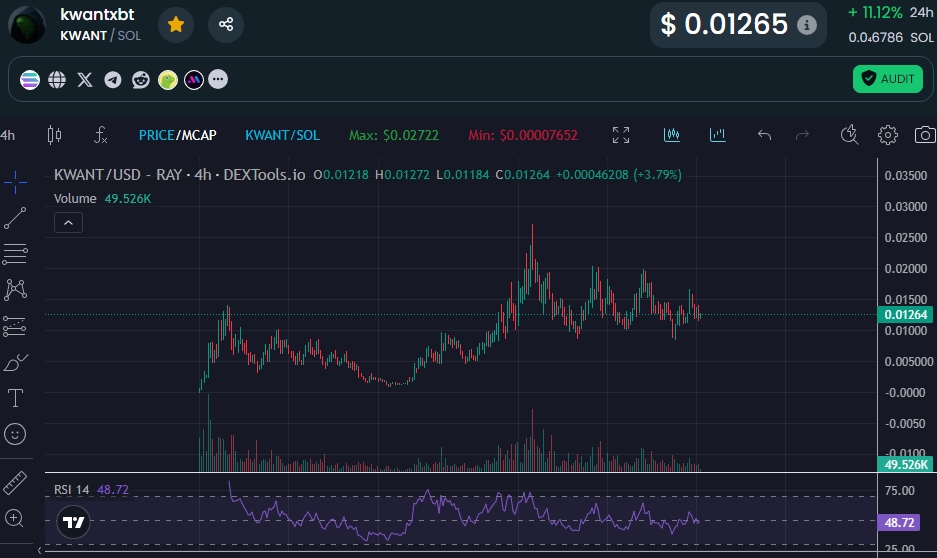Click the Volume indicator label

click(75, 198)
